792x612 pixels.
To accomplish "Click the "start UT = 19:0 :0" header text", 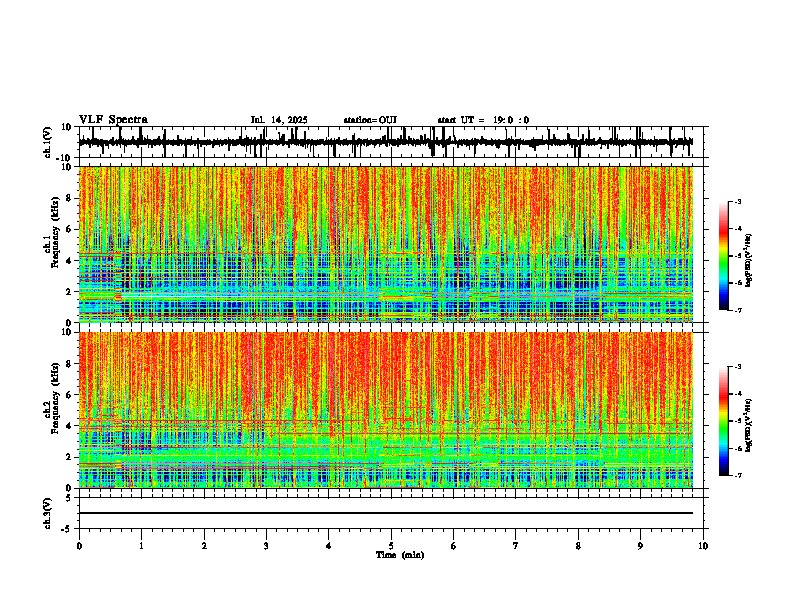I will click(x=483, y=120).
